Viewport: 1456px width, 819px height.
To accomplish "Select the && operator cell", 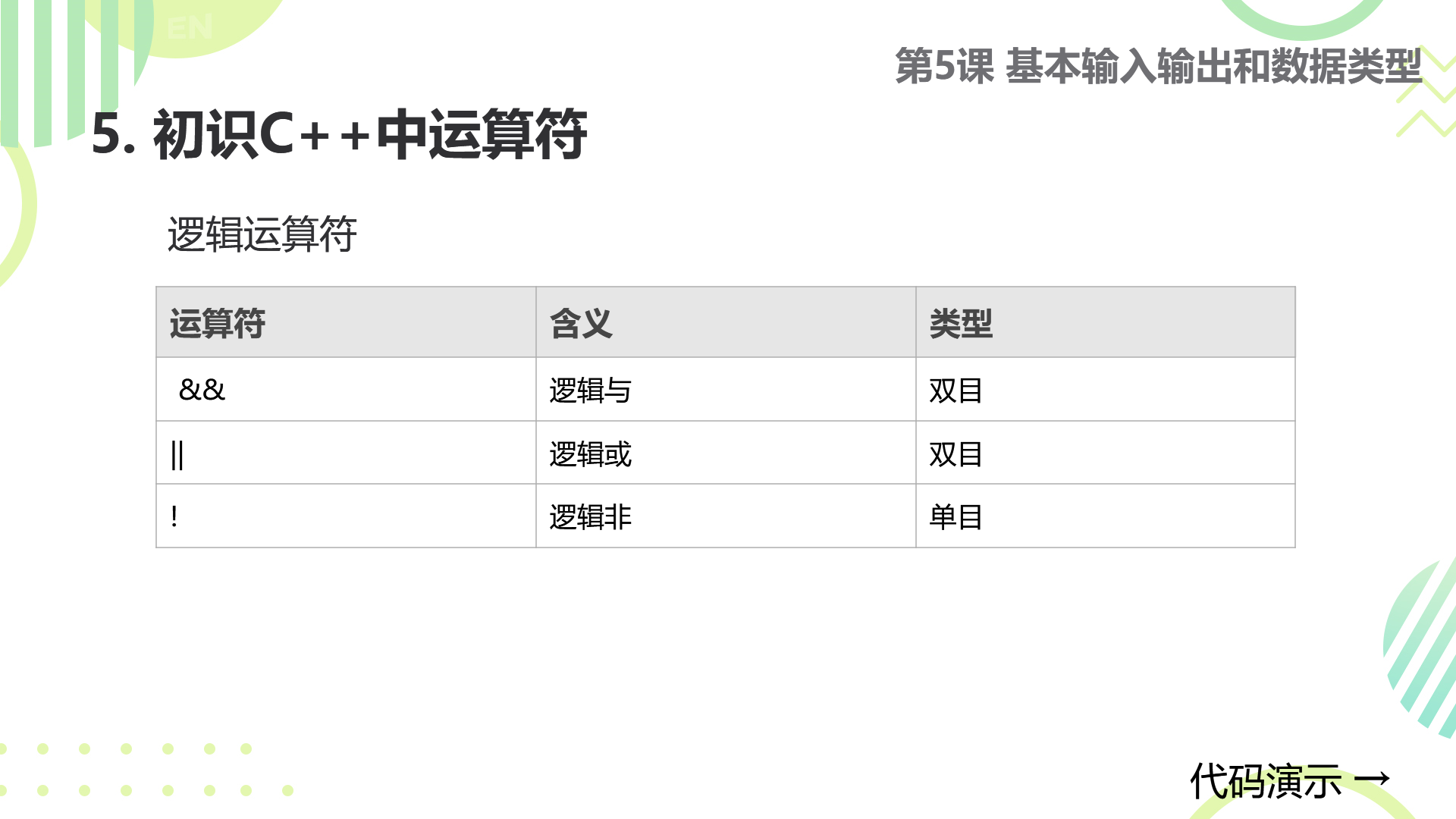I will point(346,389).
